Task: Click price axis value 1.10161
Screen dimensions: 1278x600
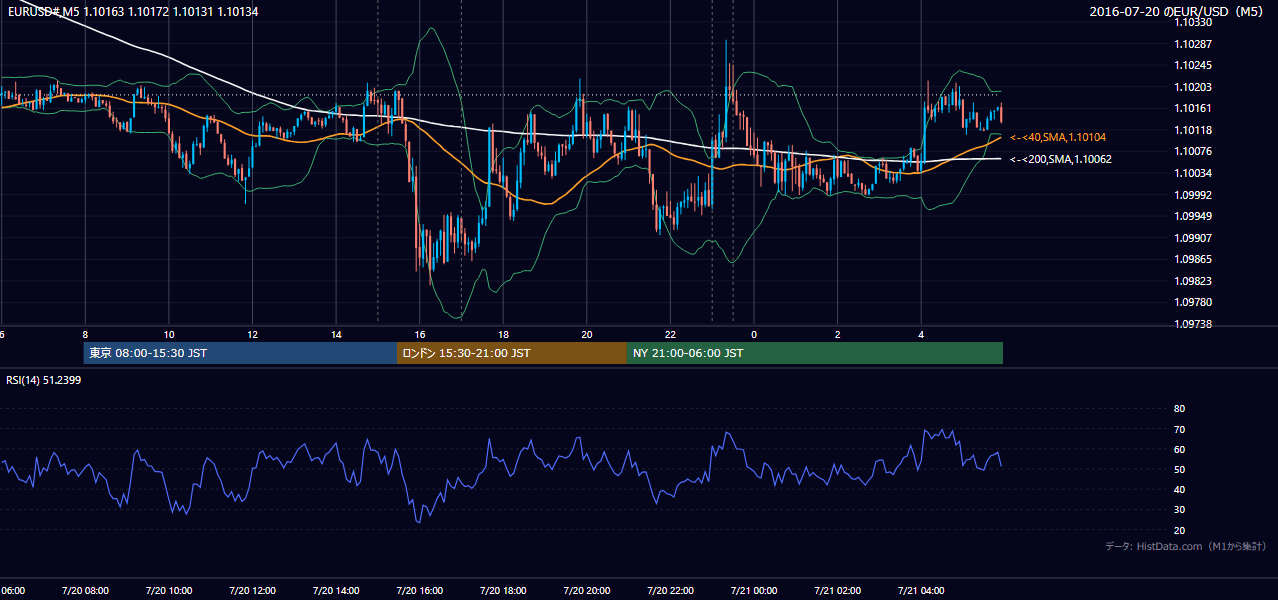Action: click(x=1194, y=108)
